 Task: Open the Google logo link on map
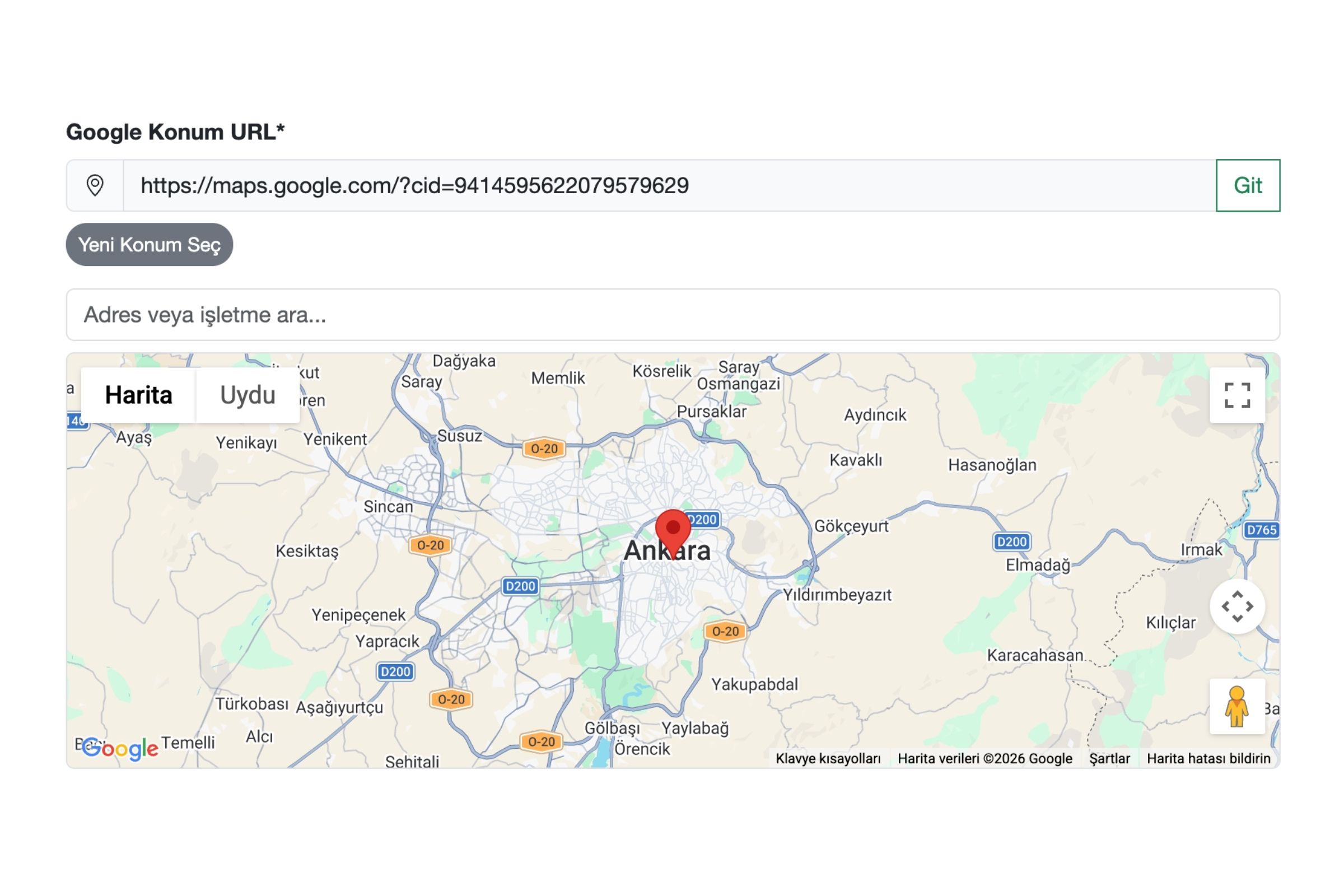120,748
